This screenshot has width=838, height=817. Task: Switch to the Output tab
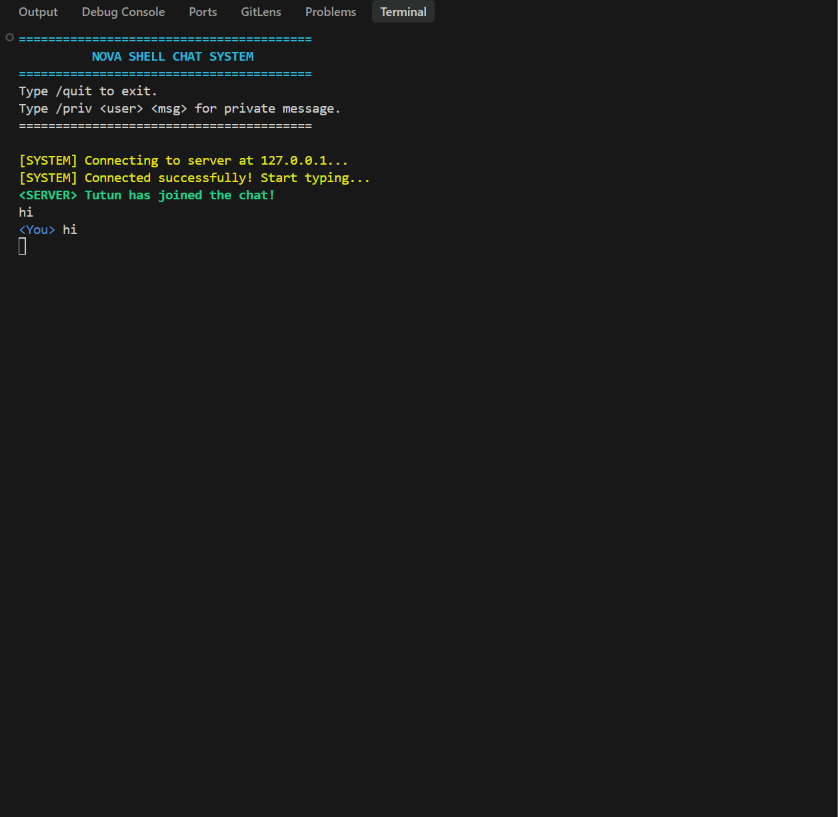tap(38, 12)
